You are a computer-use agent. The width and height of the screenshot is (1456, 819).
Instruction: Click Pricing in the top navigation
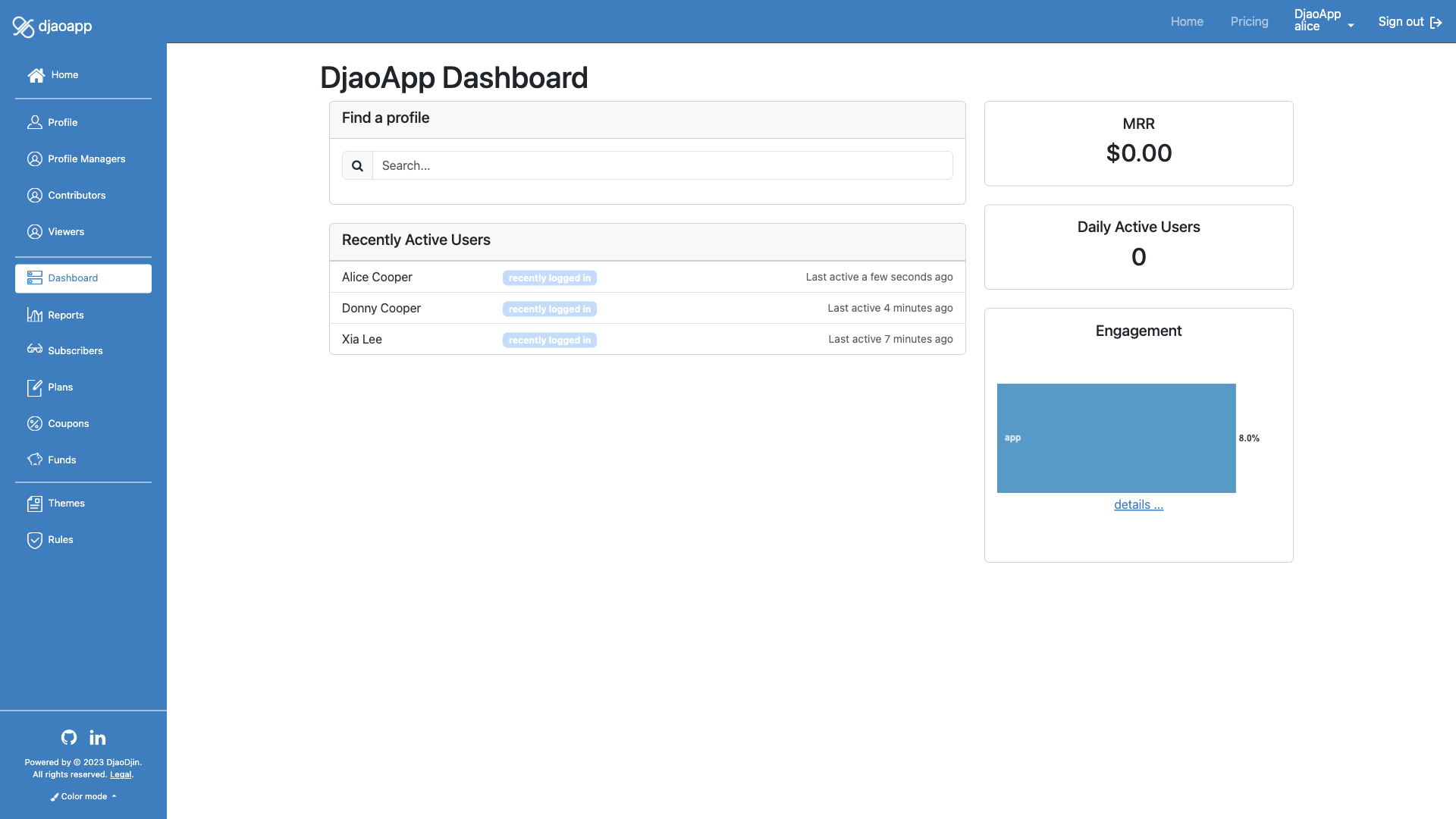click(1249, 22)
